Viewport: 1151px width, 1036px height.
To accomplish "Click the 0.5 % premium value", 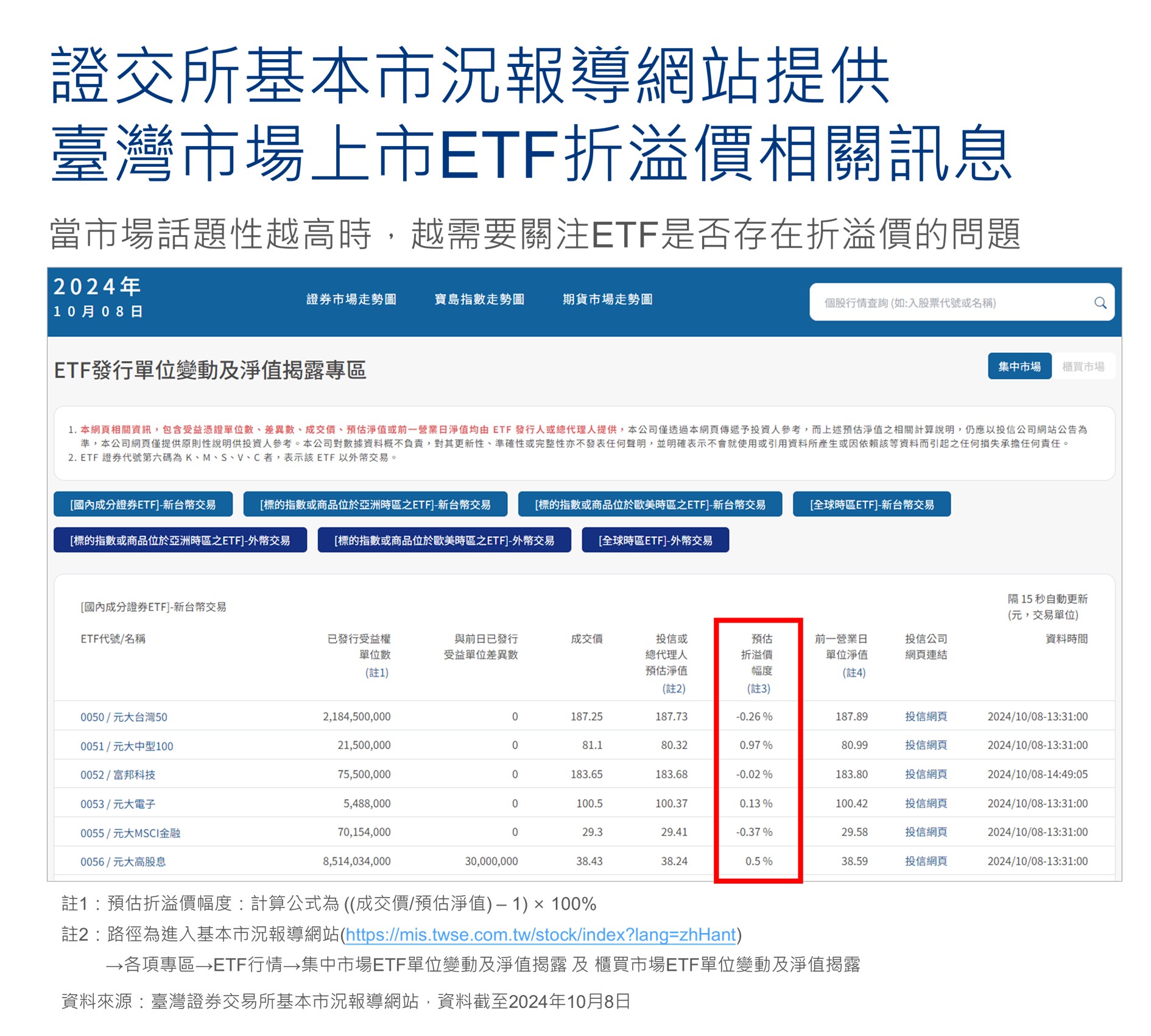I will (x=759, y=861).
